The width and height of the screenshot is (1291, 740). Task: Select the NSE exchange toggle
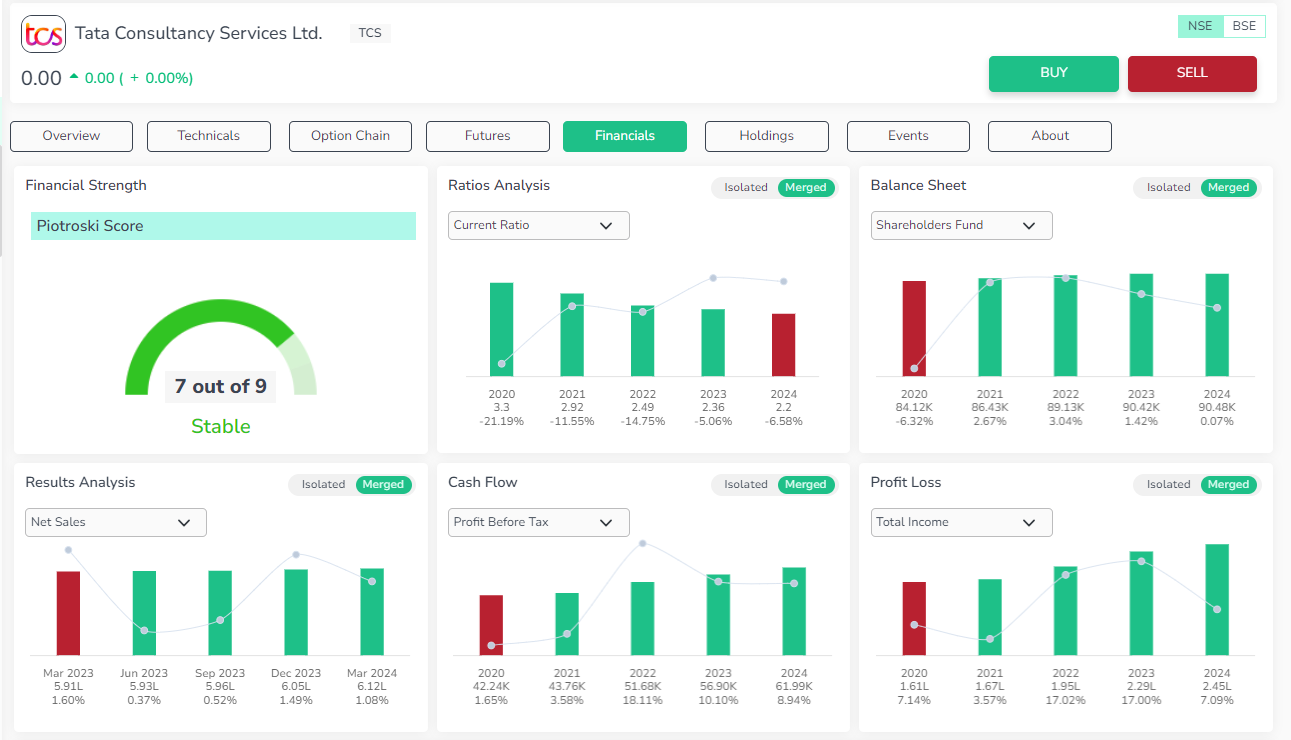(1200, 26)
